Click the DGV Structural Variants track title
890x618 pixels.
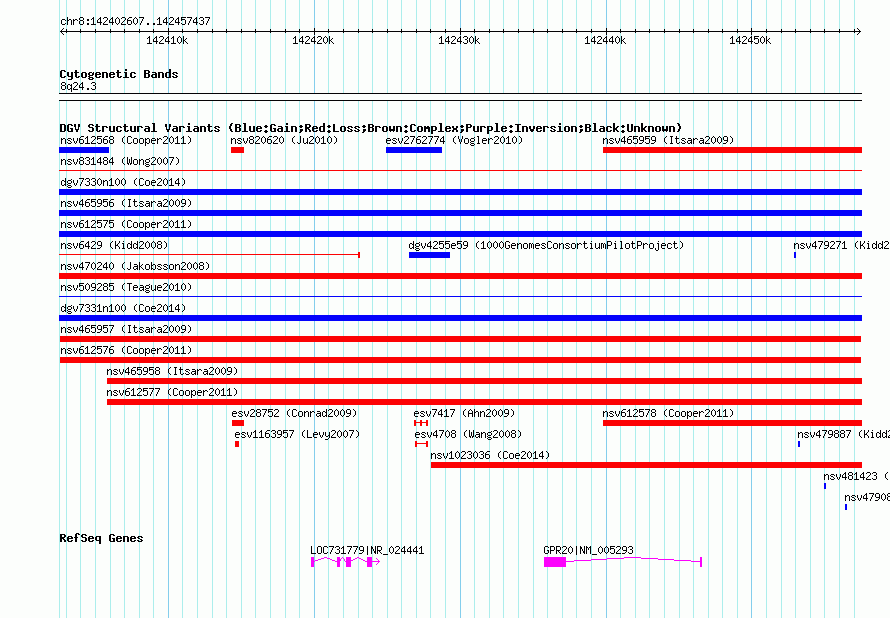[x=371, y=128]
